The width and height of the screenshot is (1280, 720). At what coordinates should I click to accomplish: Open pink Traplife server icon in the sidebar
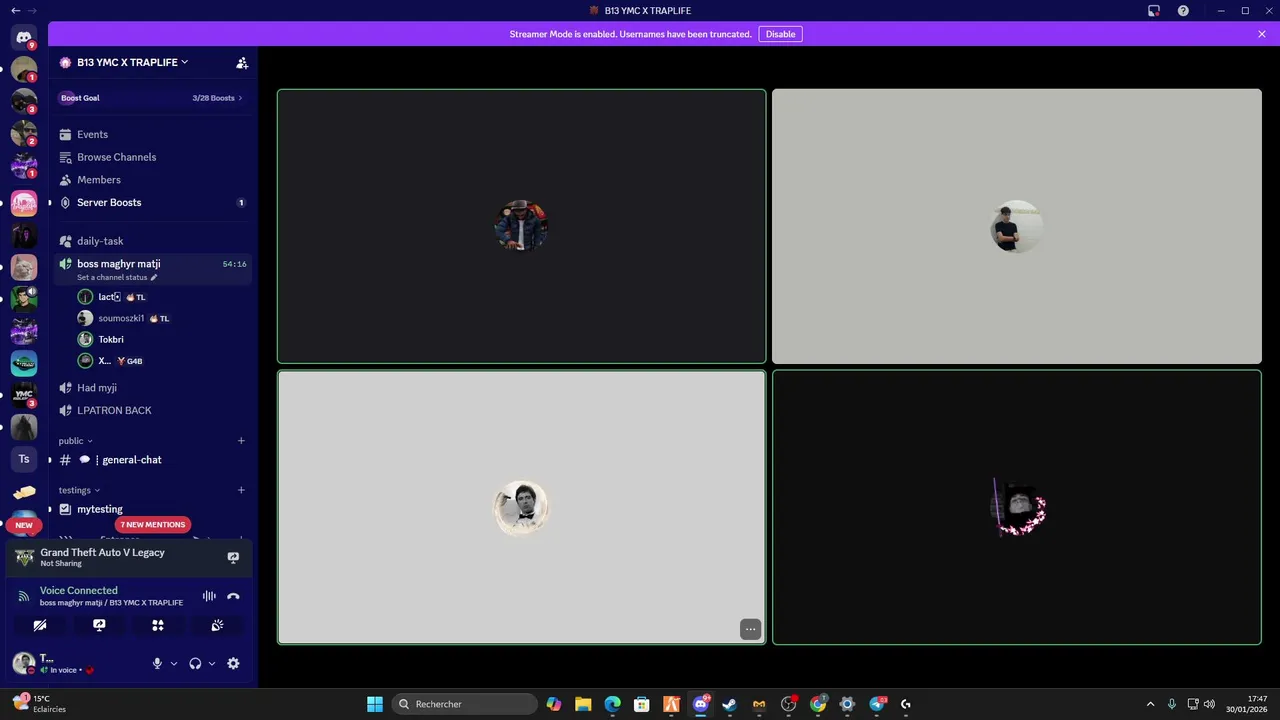tap(24, 203)
